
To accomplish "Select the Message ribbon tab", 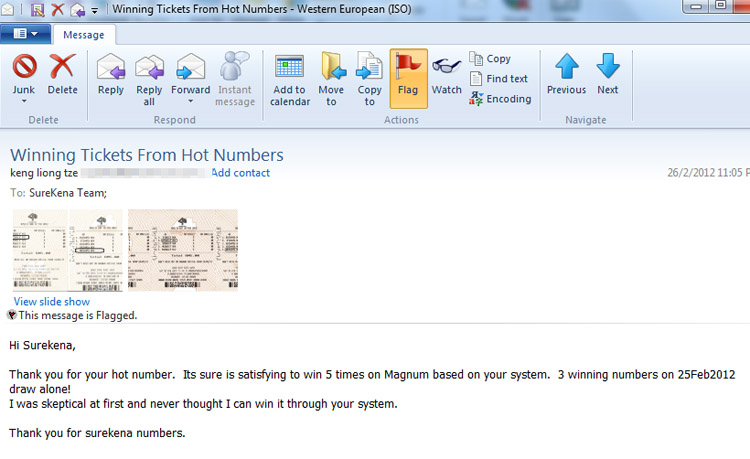I will [x=84, y=35].
